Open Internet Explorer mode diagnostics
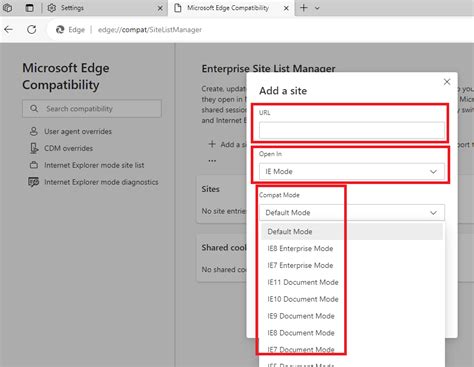This screenshot has height=367, width=474. tap(101, 182)
